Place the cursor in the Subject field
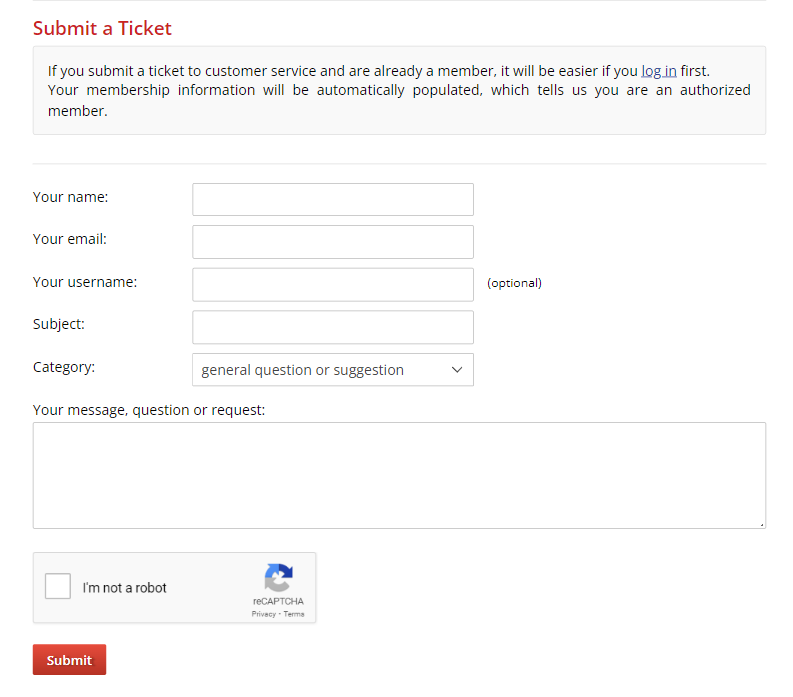Screen dimensions: 793x697 point(332,327)
